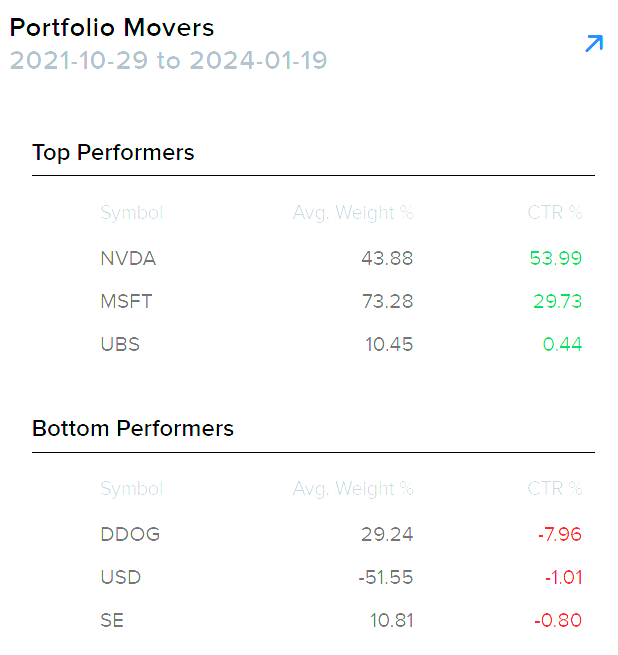Click Avg. Weight % header in Bottom Performers
618x655 pixels.
click(353, 489)
